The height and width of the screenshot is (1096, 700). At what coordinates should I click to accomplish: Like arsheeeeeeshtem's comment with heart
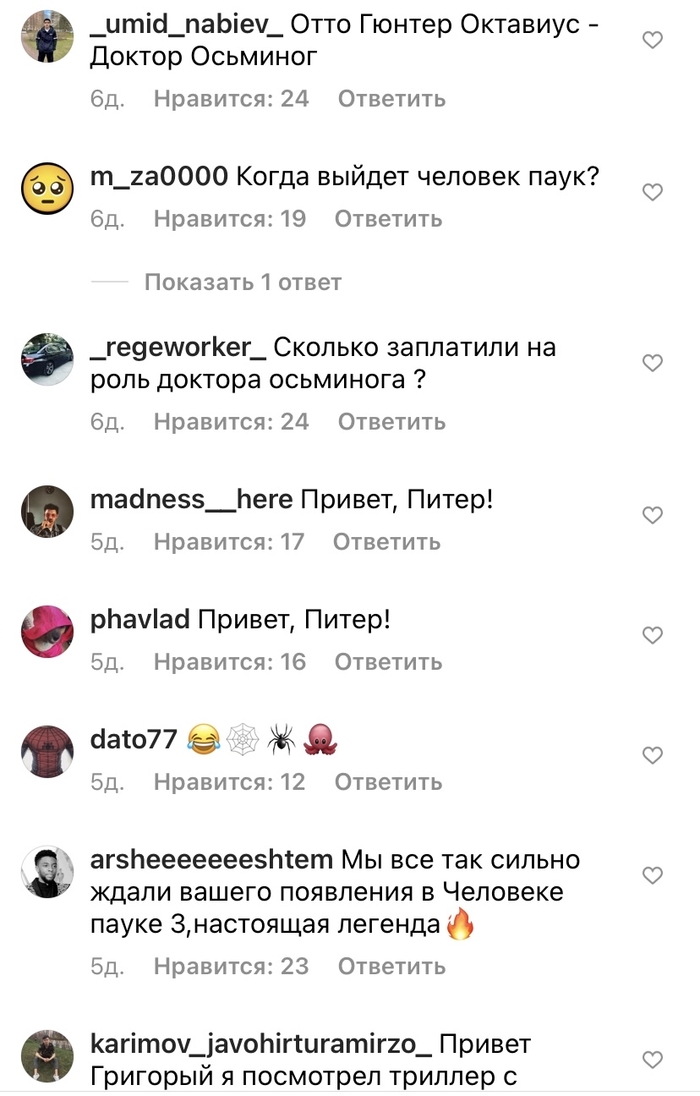pyautogui.click(x=652, y=875)
